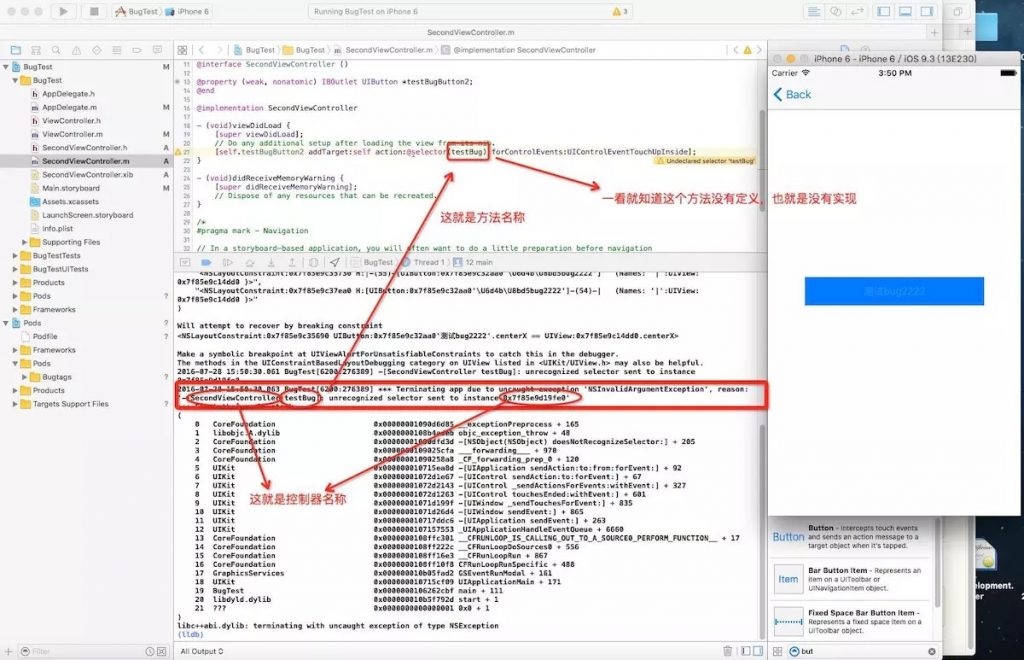Select Thread 1 in debug bar

(424, 262)
